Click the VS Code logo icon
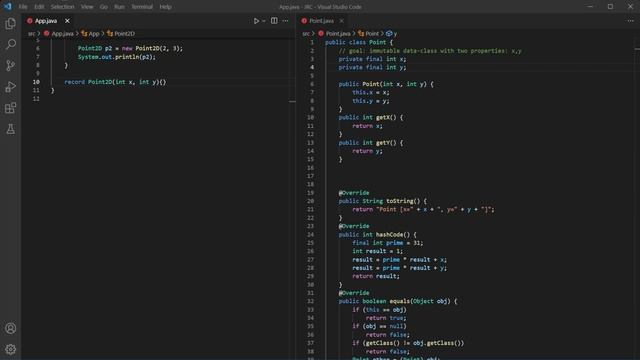The height and width of the screenshot is (360, 640). click(8, 7)
